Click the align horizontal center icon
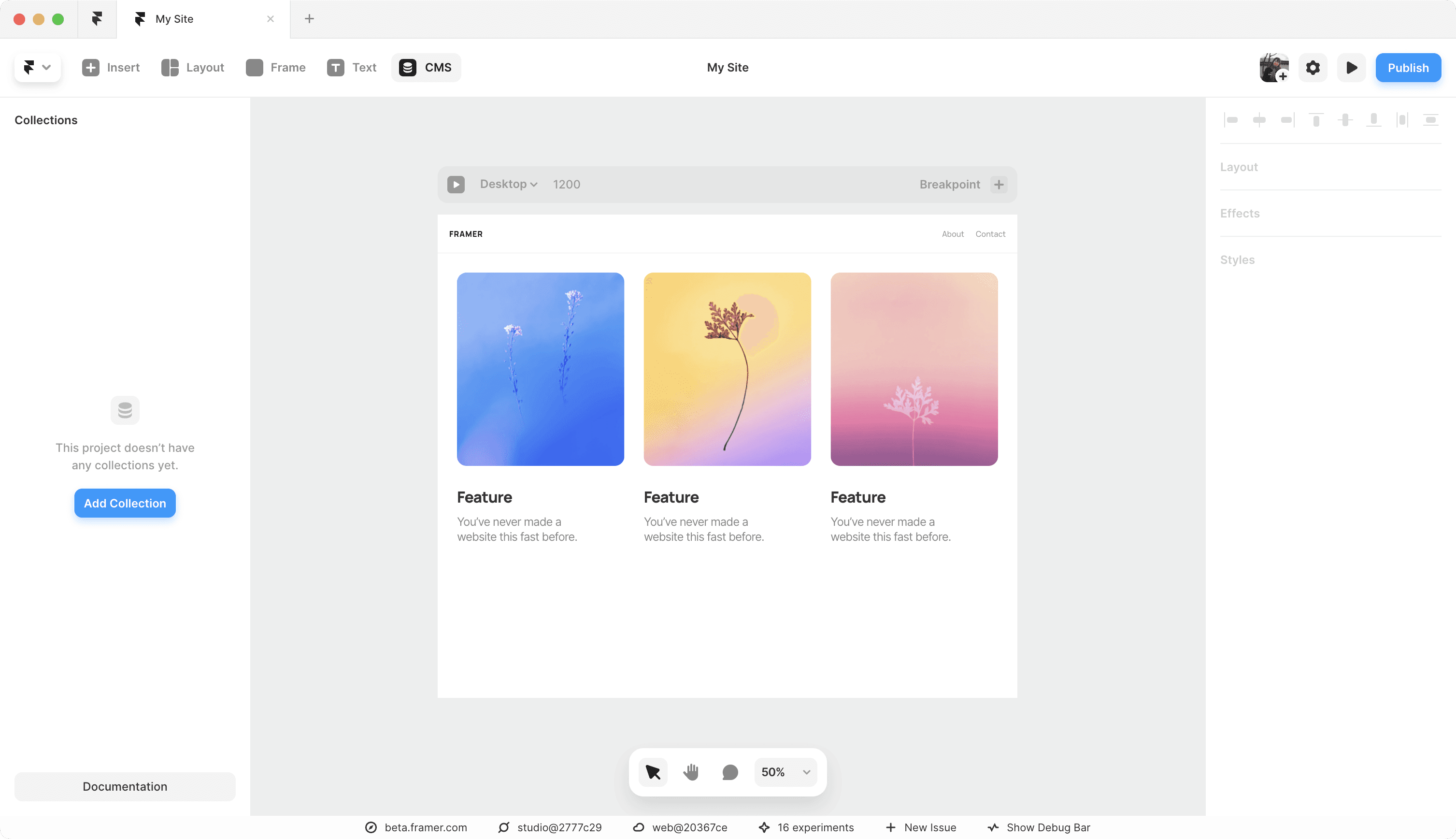 (1259, 120)
